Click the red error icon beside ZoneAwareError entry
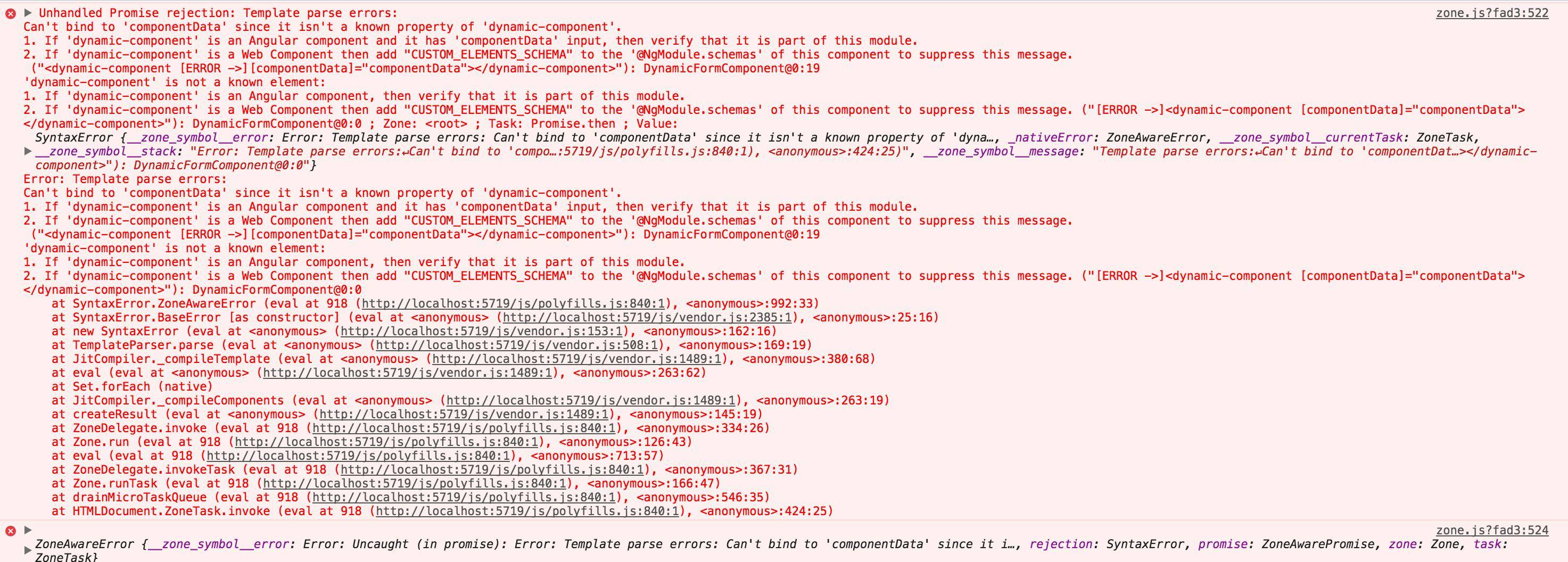This screenshot has width=1568, height=562. [10, 531]
